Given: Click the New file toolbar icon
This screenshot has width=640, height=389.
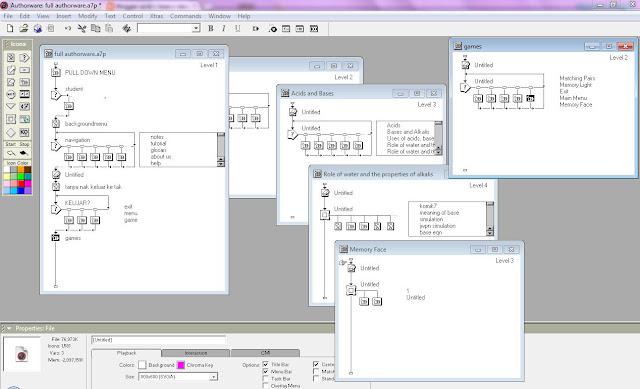Looking at the screenshot, I should pos(10,28).
